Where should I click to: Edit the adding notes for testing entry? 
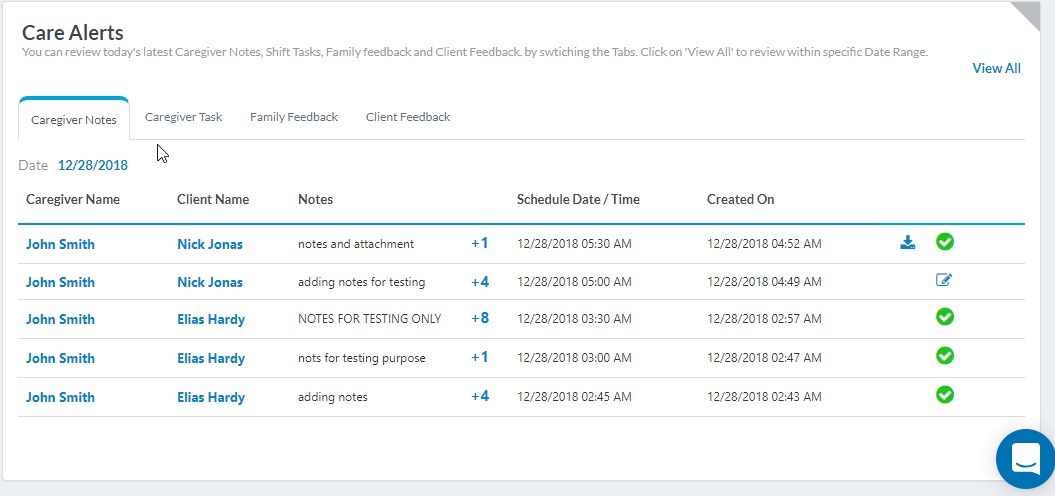[944, 280]
